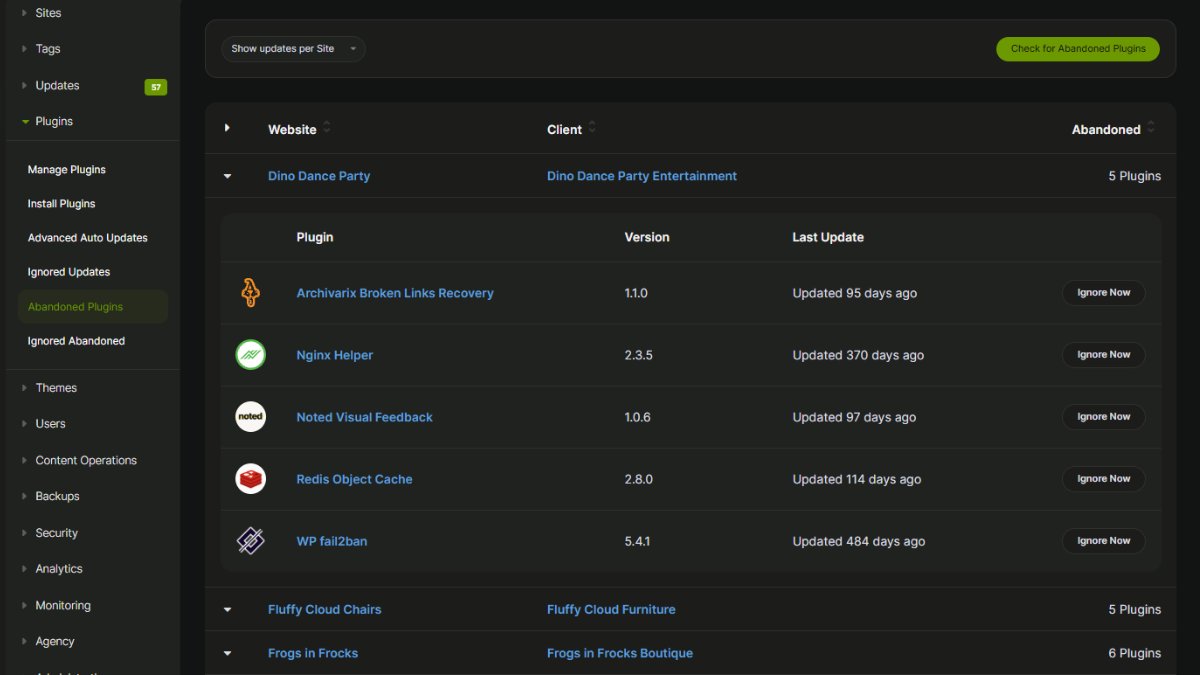The image size is (1200, 675).
Task: Expand the Analytics sidebar section
Action: coord(25,569)
